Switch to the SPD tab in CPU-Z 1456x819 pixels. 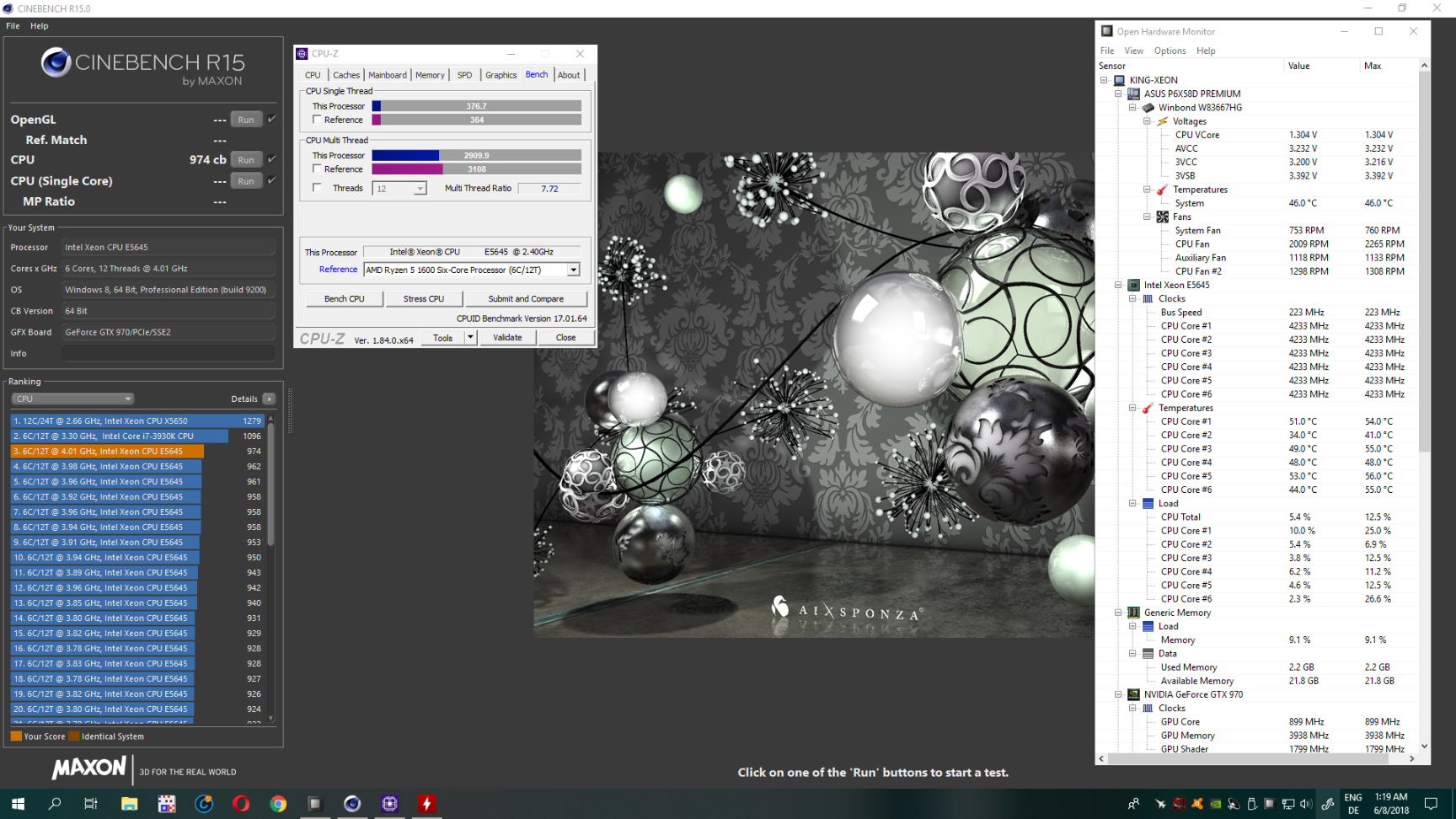[x=464, y=75]
